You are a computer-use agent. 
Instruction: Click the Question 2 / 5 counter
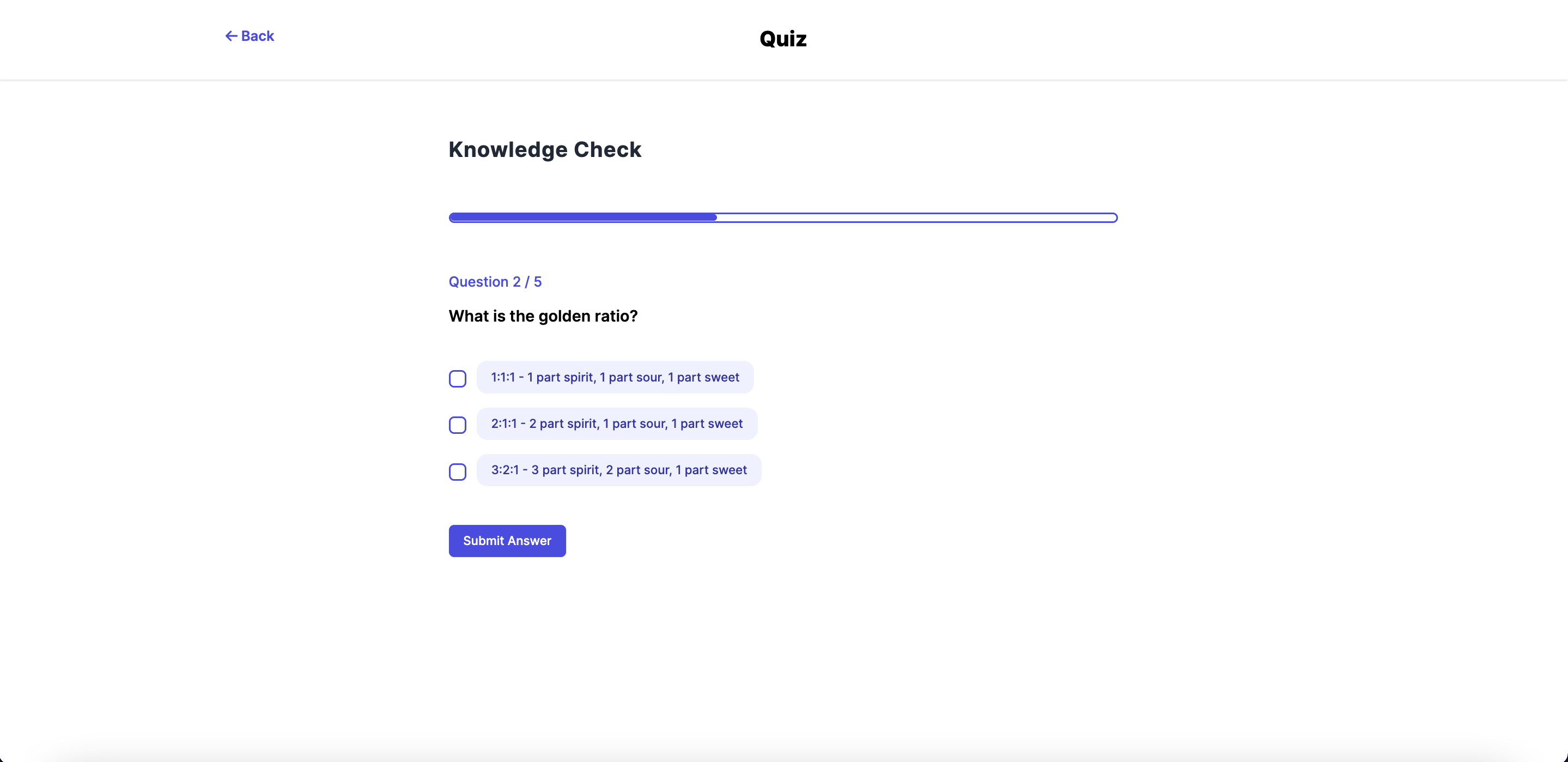point(495,282)
